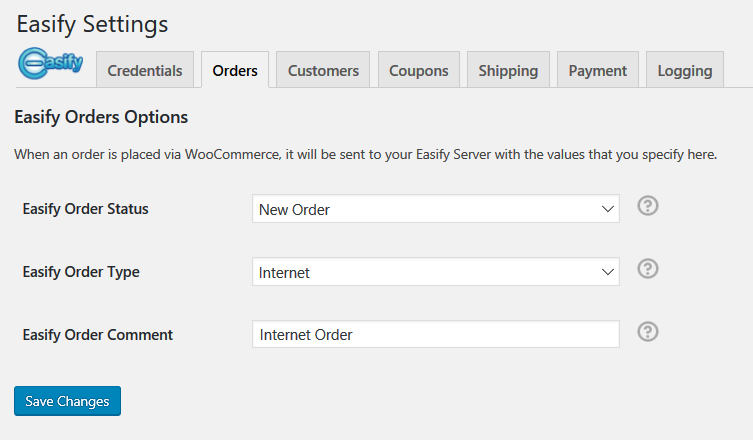This screenshot has height=440, width=753.
Task: Click the Easify Orders Options heading
Action: (101, 117)
